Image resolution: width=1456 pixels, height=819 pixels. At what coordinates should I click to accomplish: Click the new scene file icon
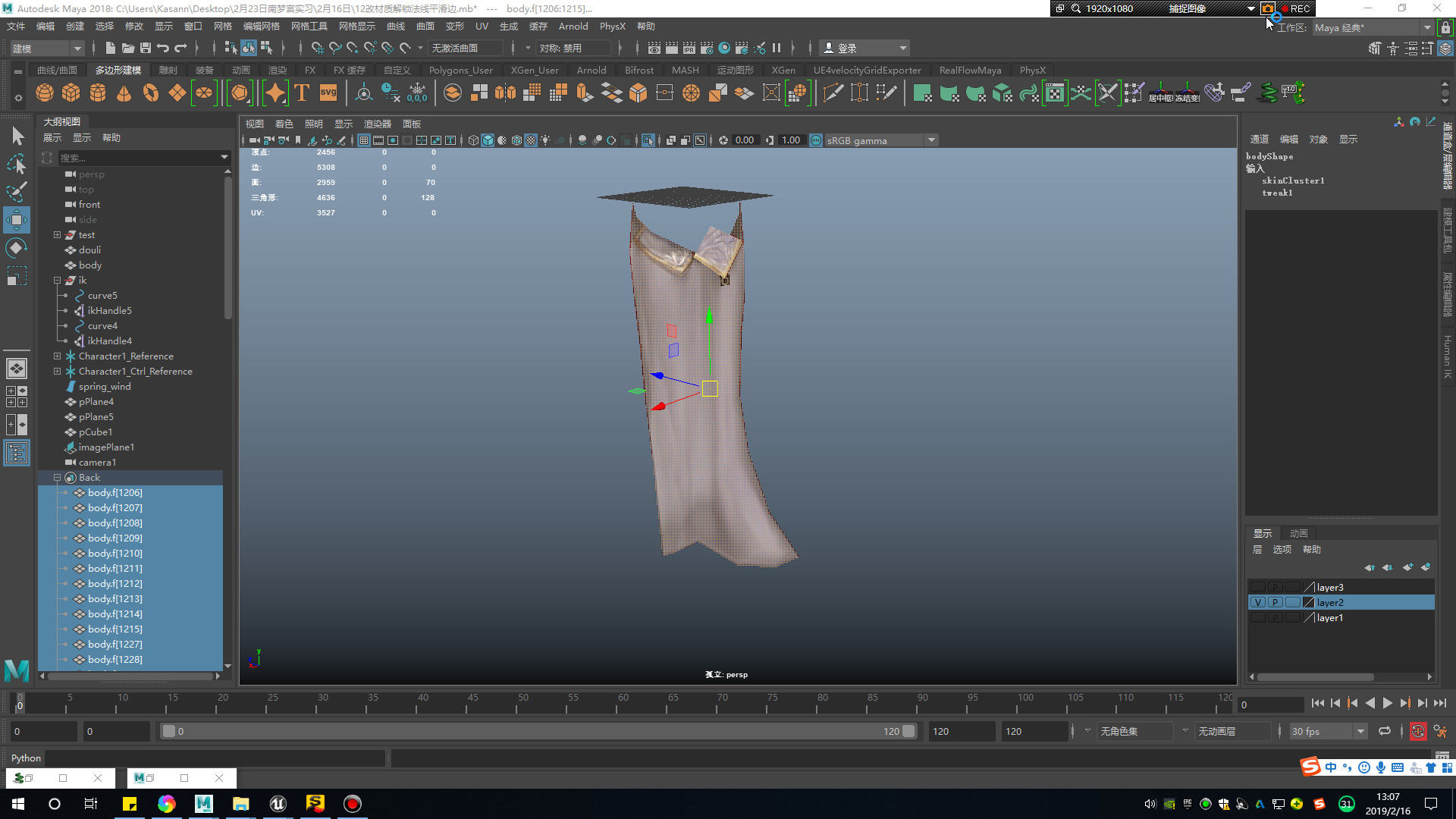coord(111,48)
